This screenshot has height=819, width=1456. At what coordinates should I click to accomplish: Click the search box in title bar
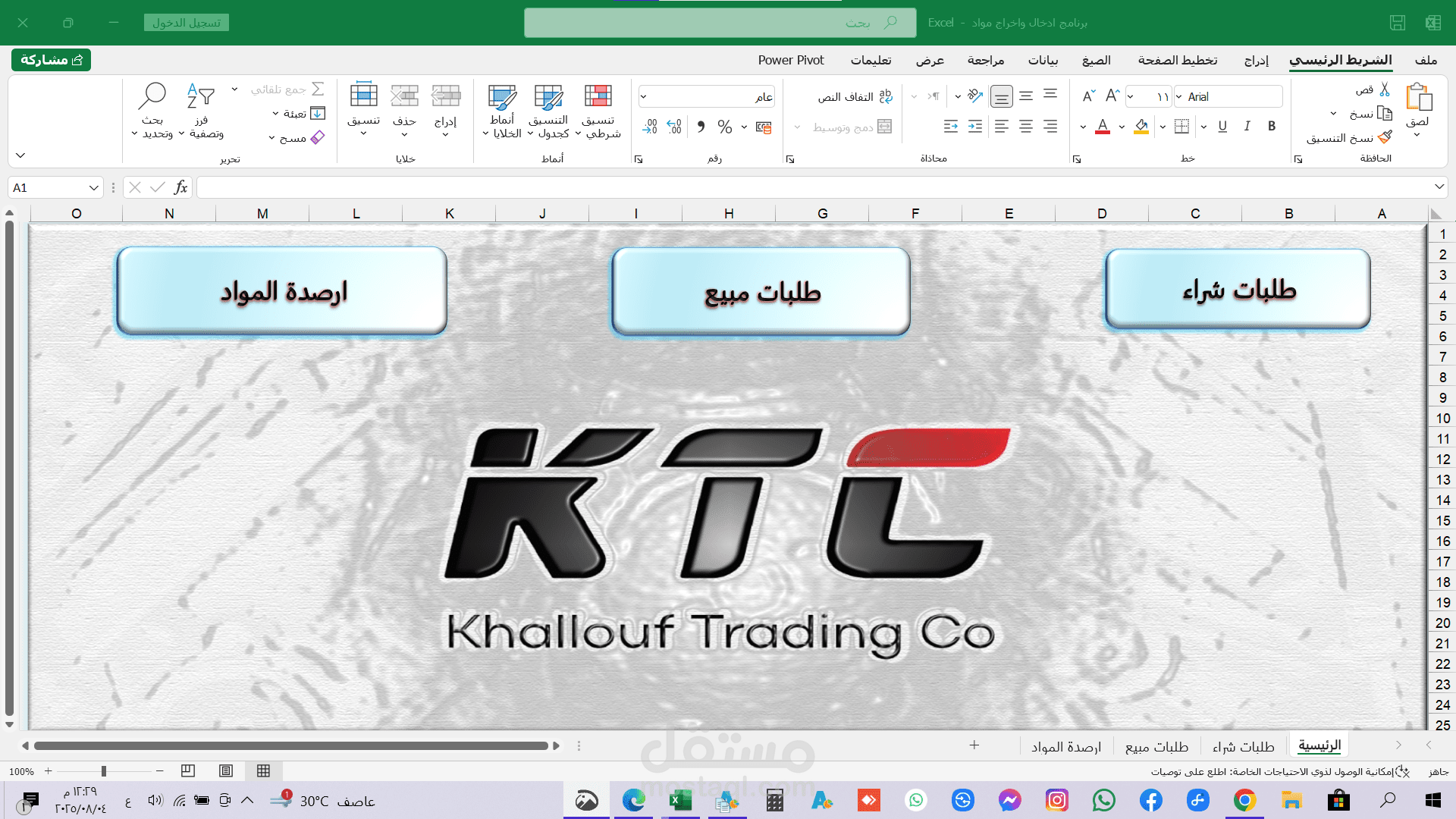(x=719, y=23)
